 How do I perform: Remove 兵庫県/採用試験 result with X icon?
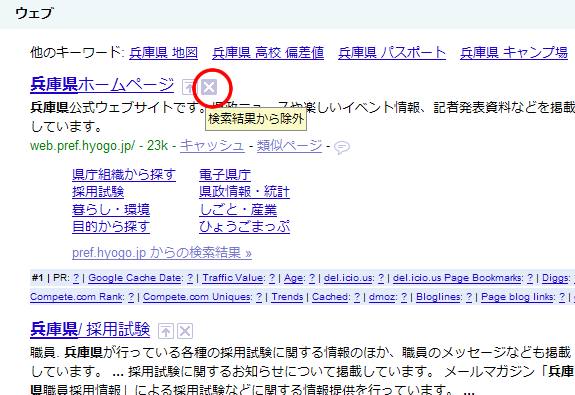185,331
